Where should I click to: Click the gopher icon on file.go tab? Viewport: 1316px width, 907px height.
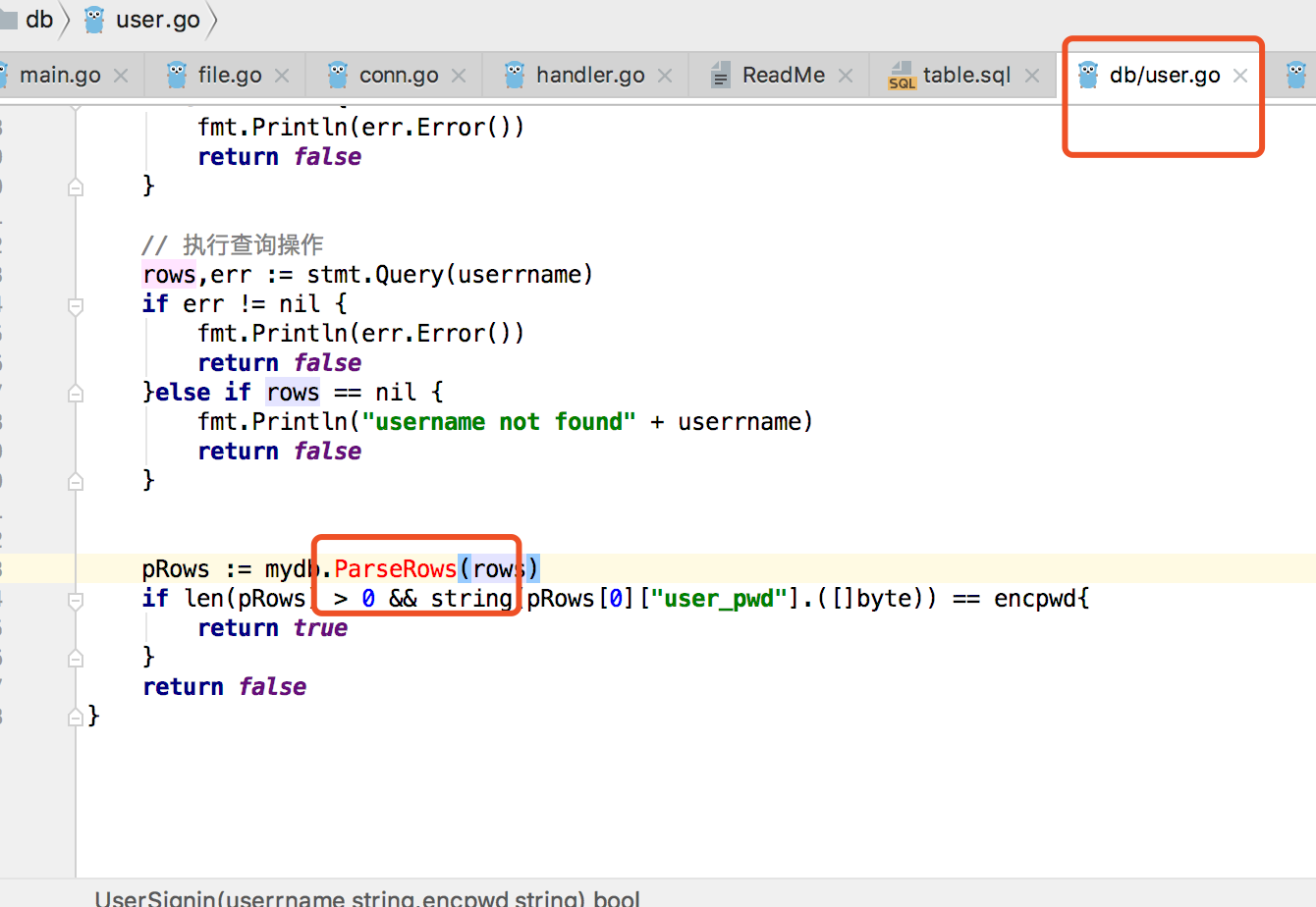coord(177,75)
